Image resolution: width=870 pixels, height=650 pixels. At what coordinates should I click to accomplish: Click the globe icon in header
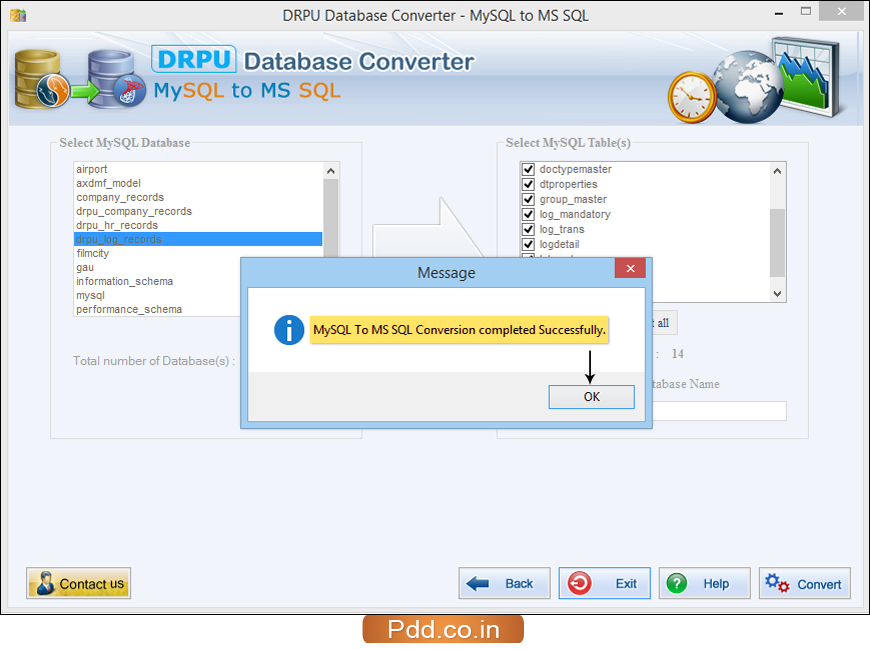(x=747, y=87)
